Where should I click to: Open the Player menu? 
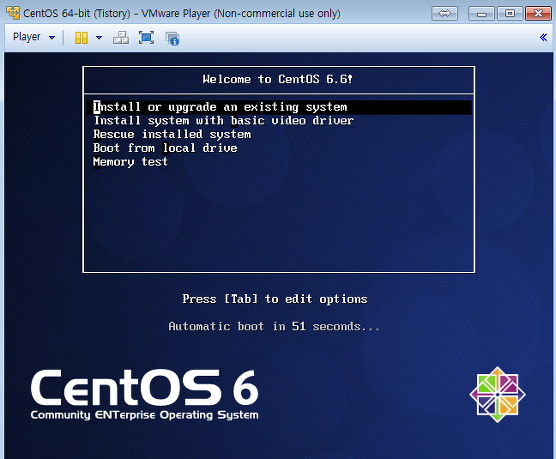point(34,37)
